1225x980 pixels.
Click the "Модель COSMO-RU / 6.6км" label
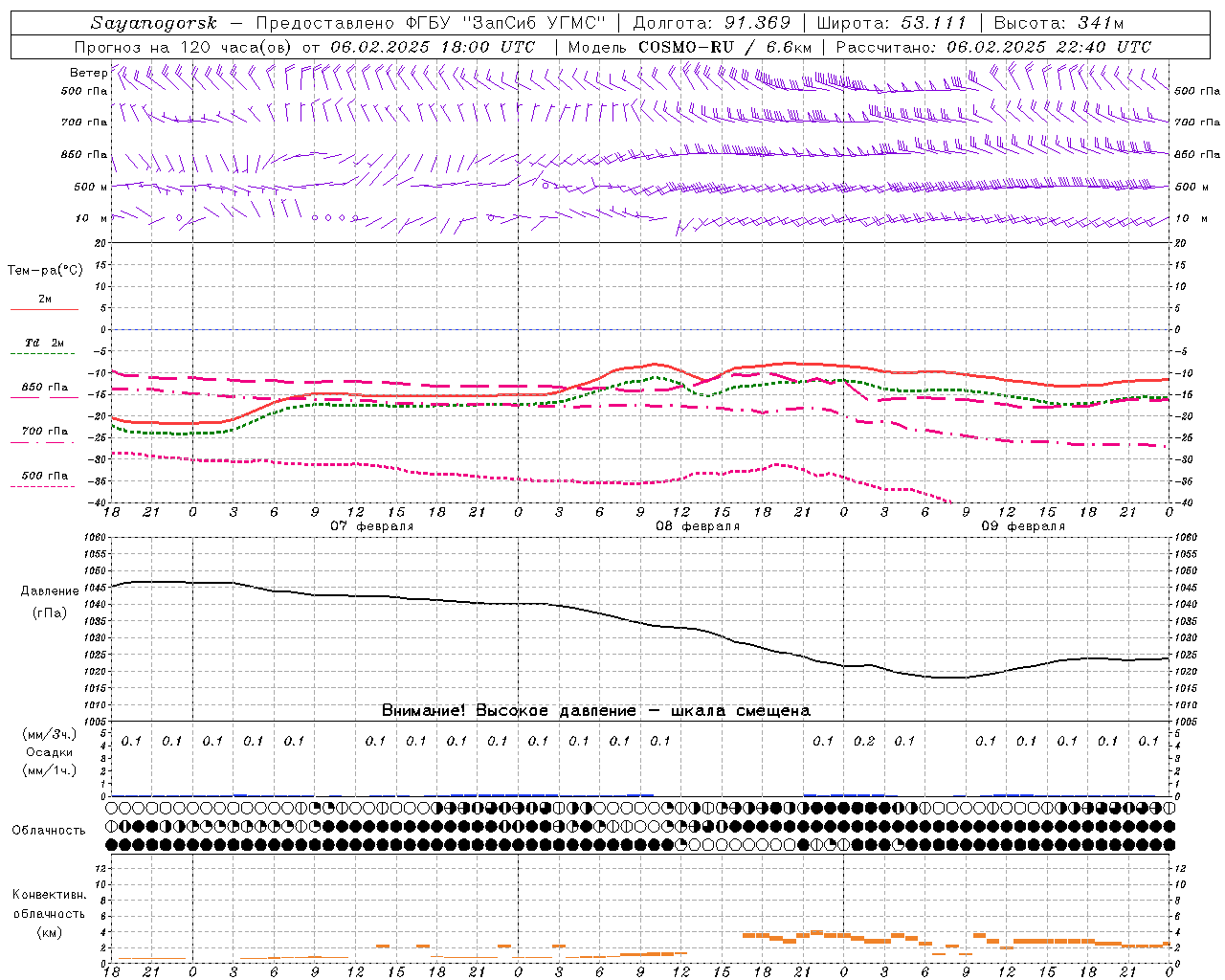689,47
